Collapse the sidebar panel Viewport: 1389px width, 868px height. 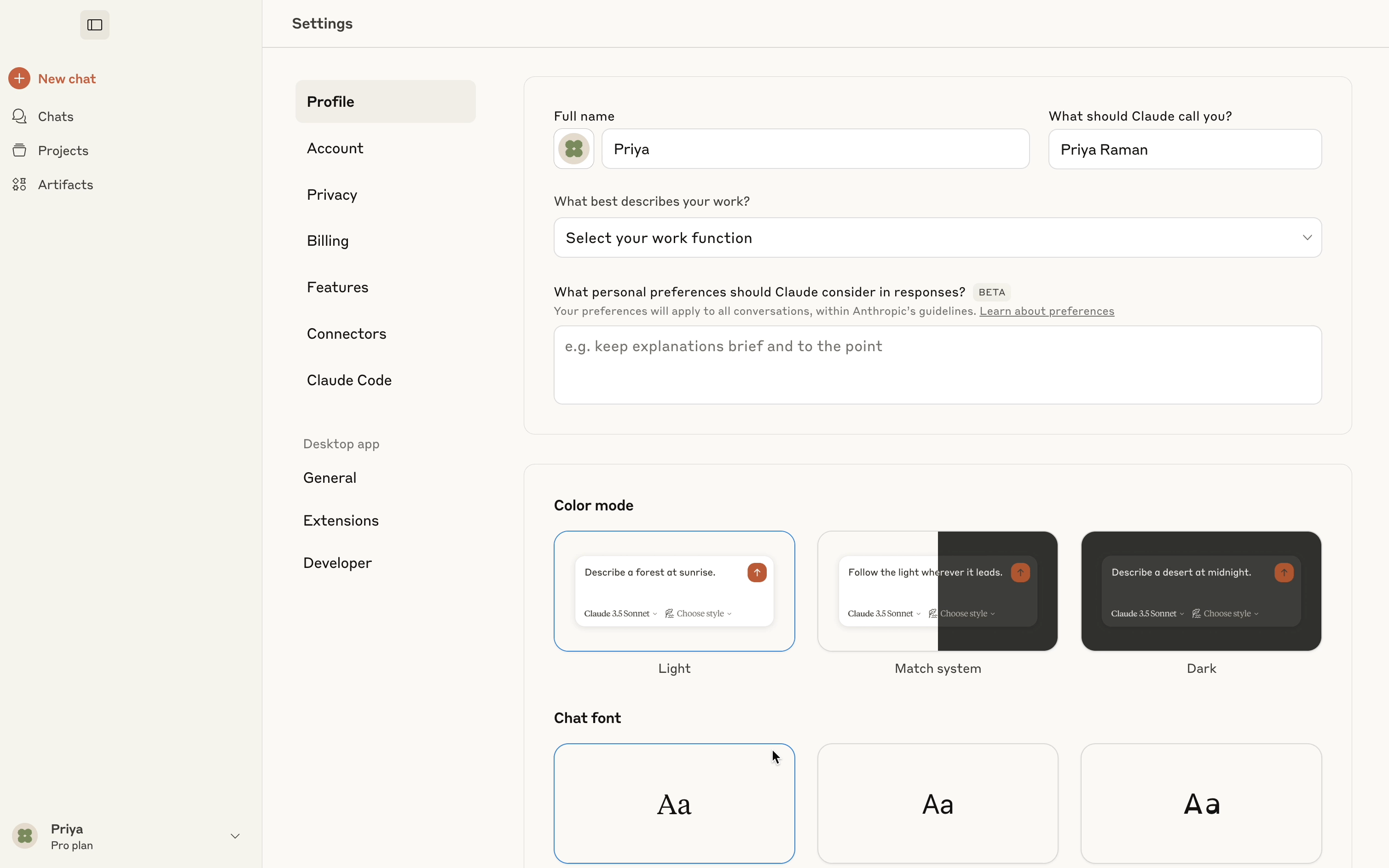(94, 25)
